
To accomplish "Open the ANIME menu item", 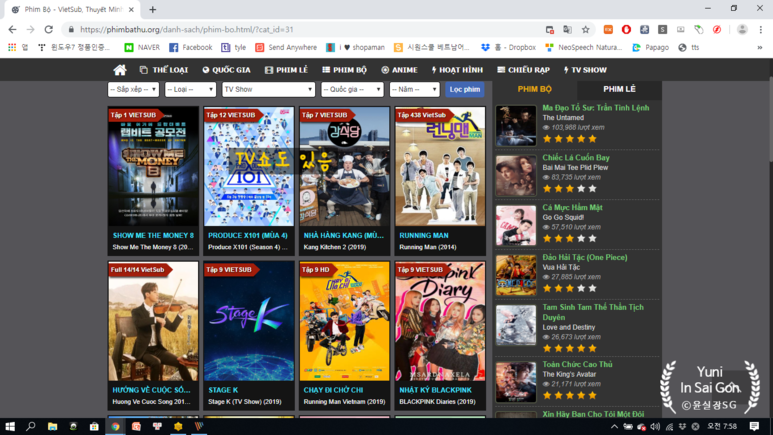I will pos(399,70).
